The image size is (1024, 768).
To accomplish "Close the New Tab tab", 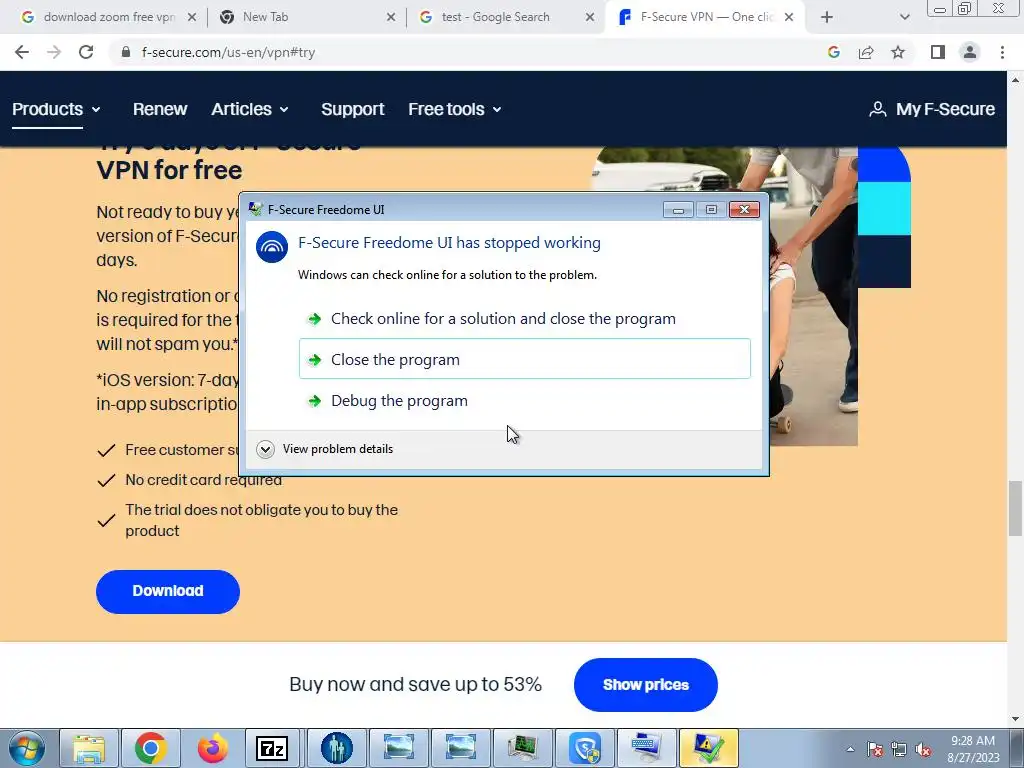I will pyautogui.click(x=391, y=17).
